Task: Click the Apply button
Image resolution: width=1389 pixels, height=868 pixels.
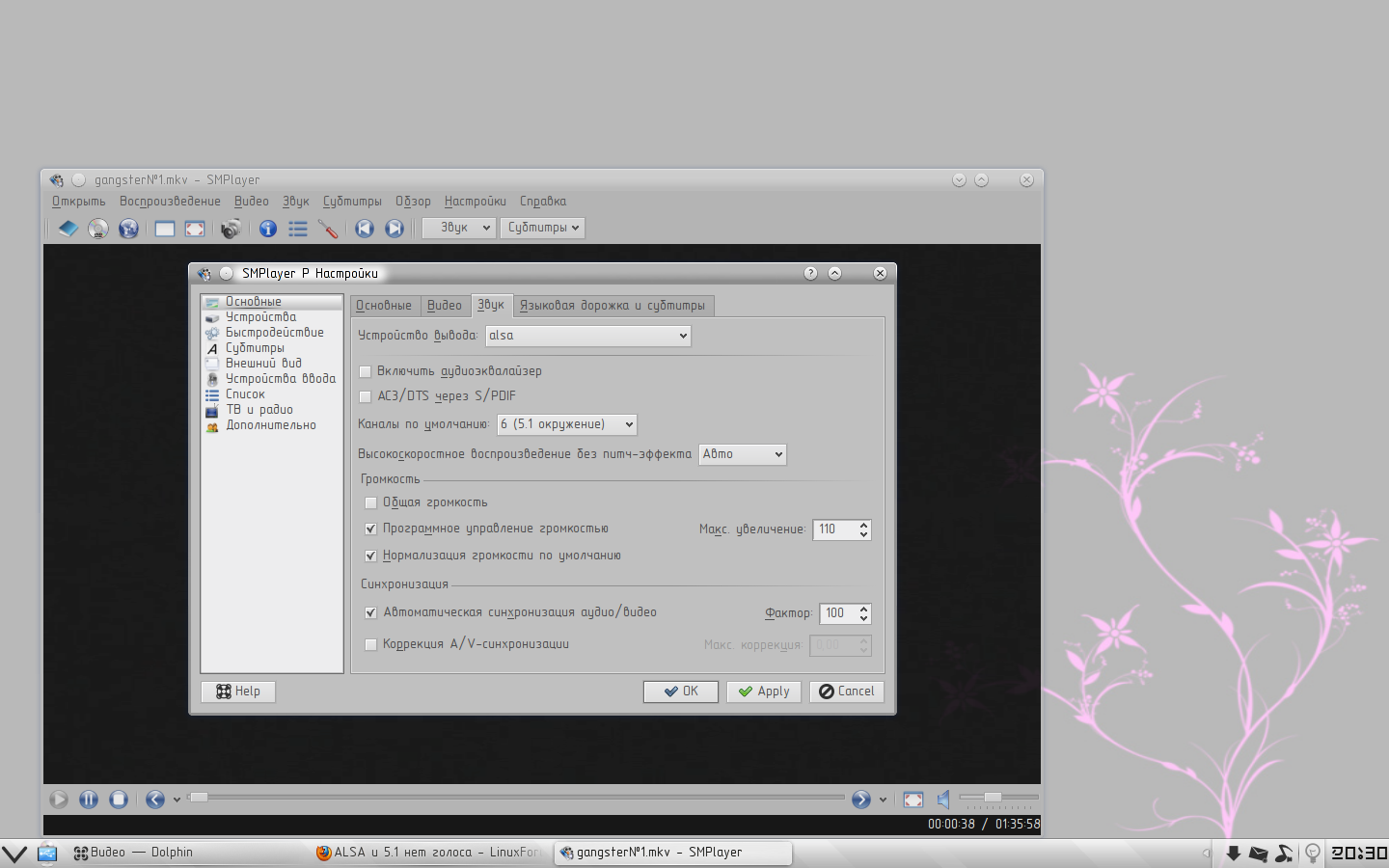Action: [763, 692]
